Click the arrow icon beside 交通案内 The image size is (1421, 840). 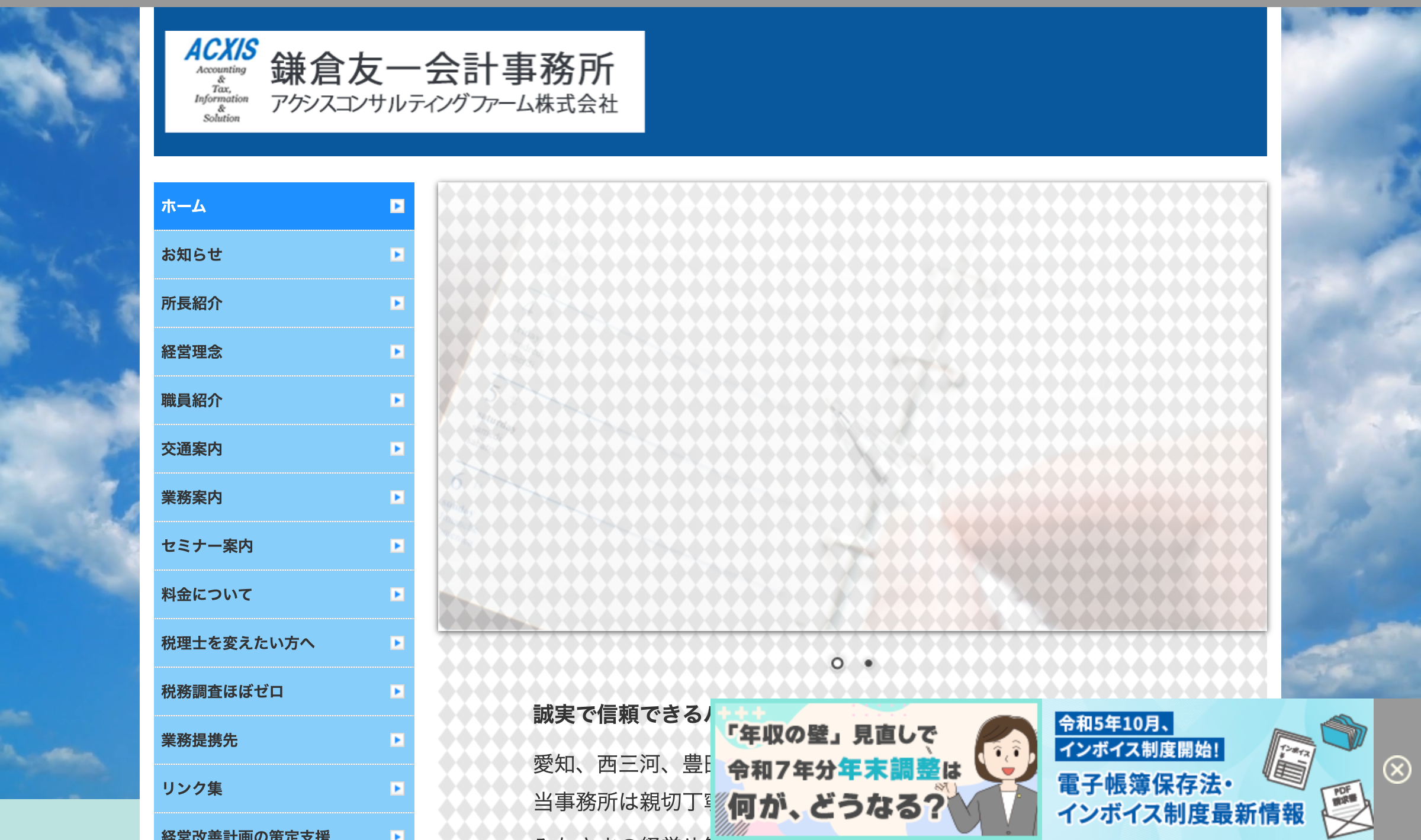[x=397, y=449]
